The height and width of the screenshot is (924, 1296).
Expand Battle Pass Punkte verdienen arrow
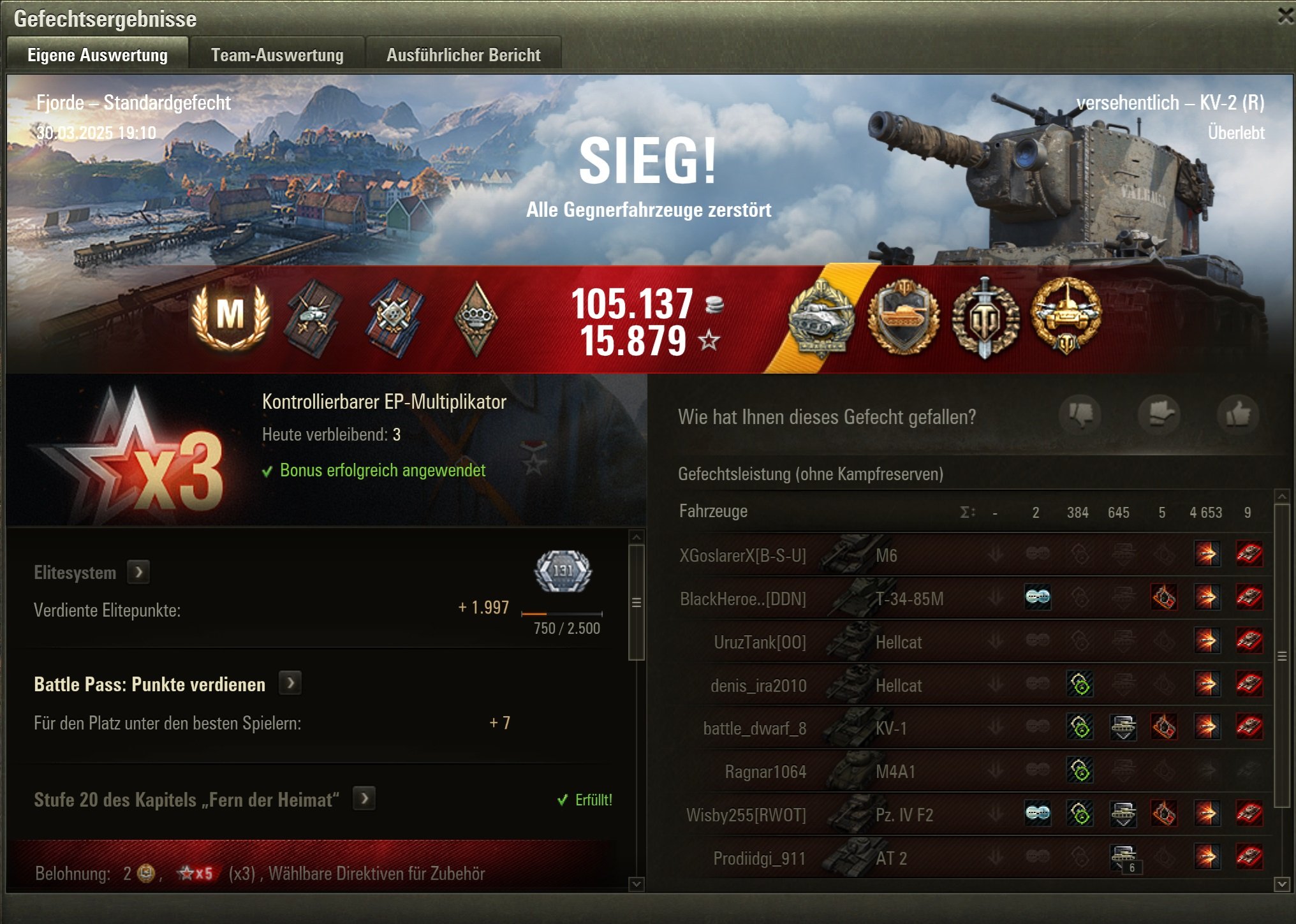pos(290,684)
